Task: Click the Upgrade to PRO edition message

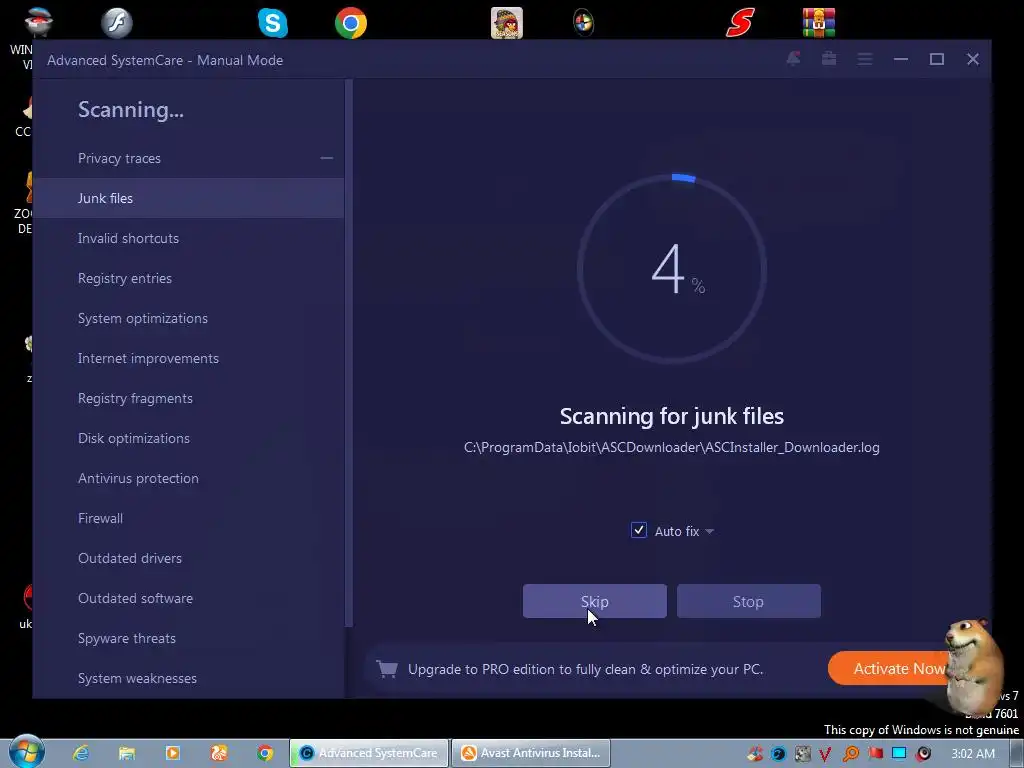Action: pyautogui.click(x=585, y=669)
